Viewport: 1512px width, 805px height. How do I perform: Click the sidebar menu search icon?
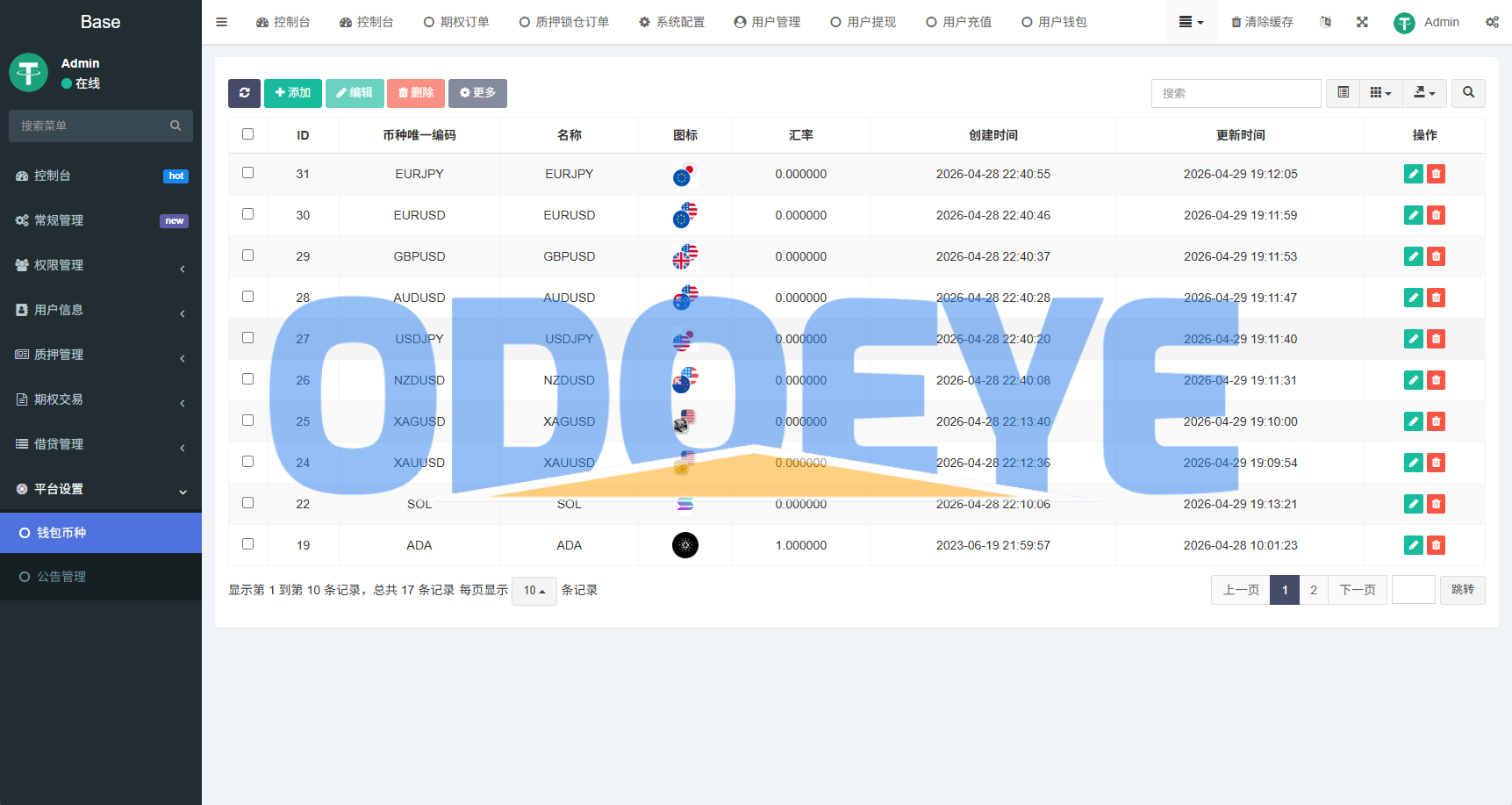[x=176, y=126]
